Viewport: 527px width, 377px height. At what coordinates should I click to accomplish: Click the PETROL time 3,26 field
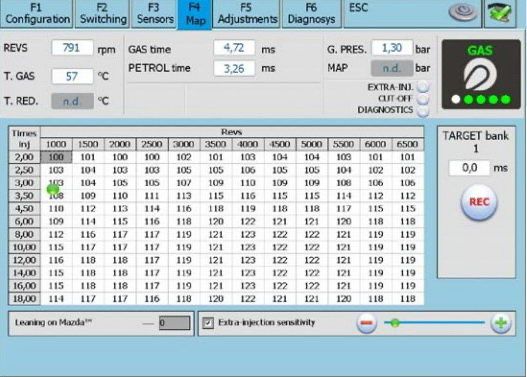point(234,69)
